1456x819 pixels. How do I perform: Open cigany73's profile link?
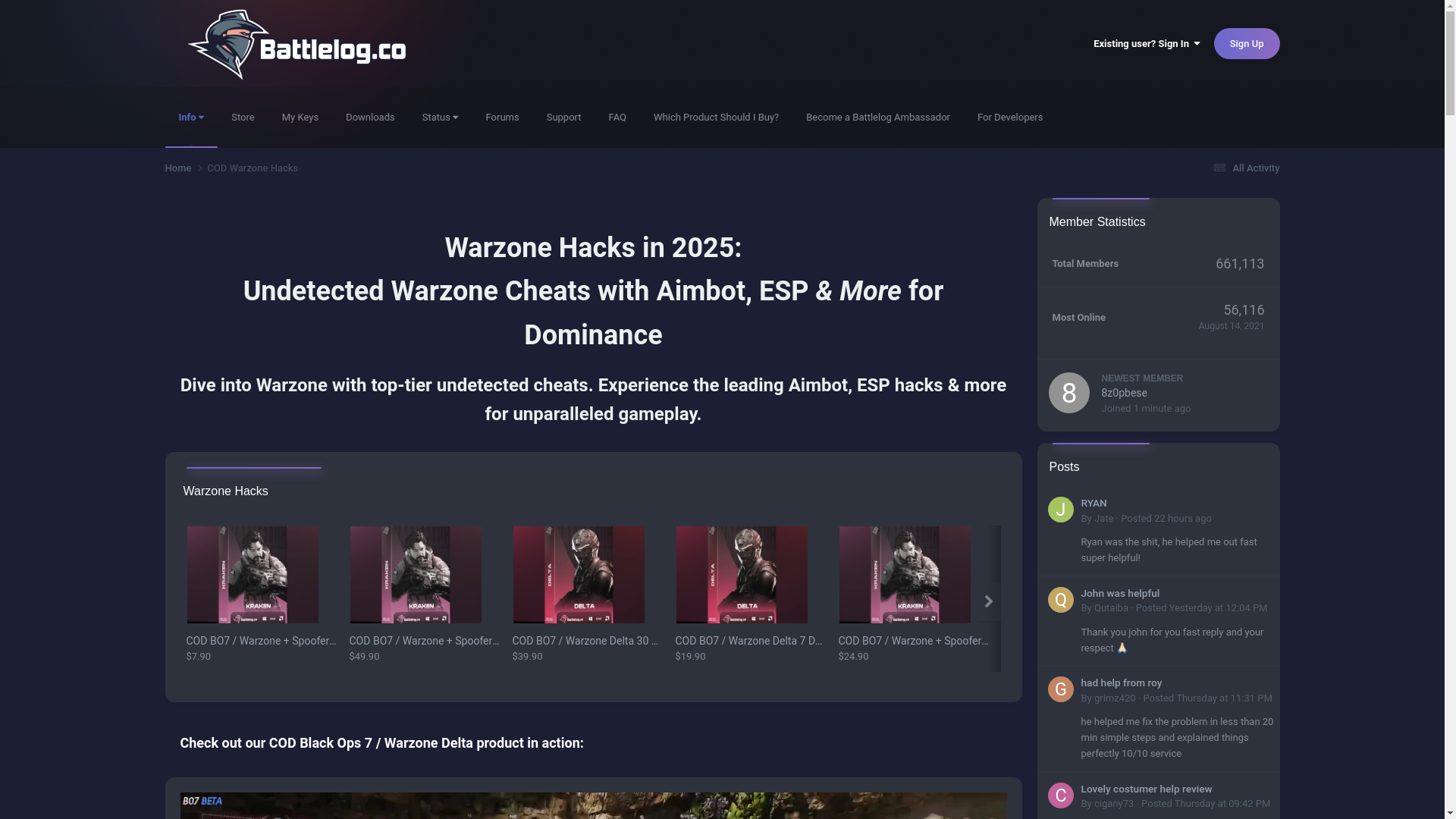[1113, 804]
